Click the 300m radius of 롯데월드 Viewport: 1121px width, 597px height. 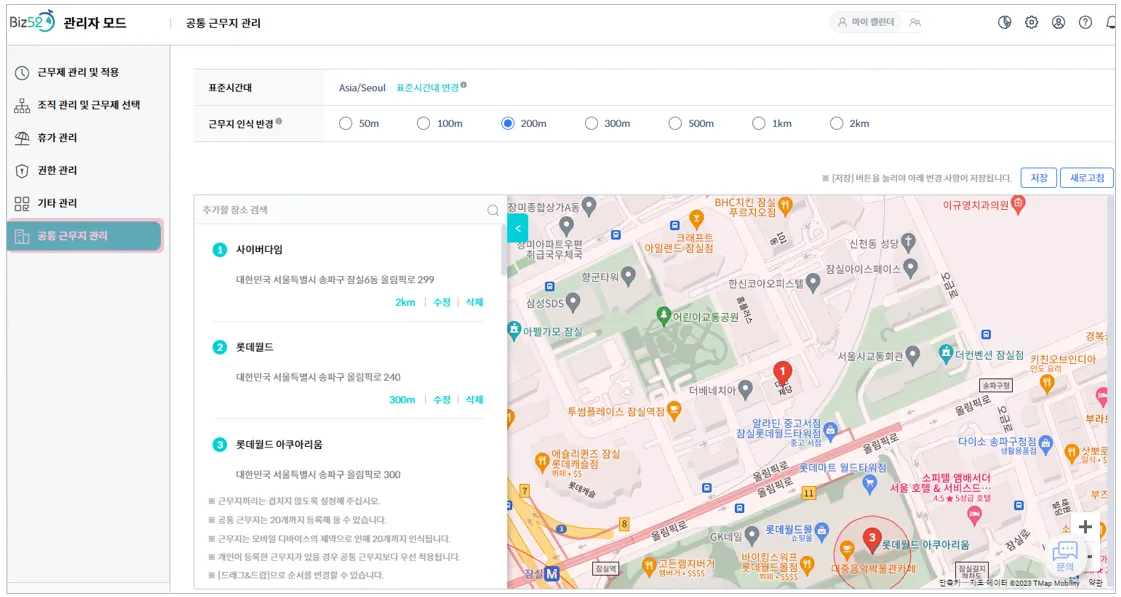coord(402,400)
